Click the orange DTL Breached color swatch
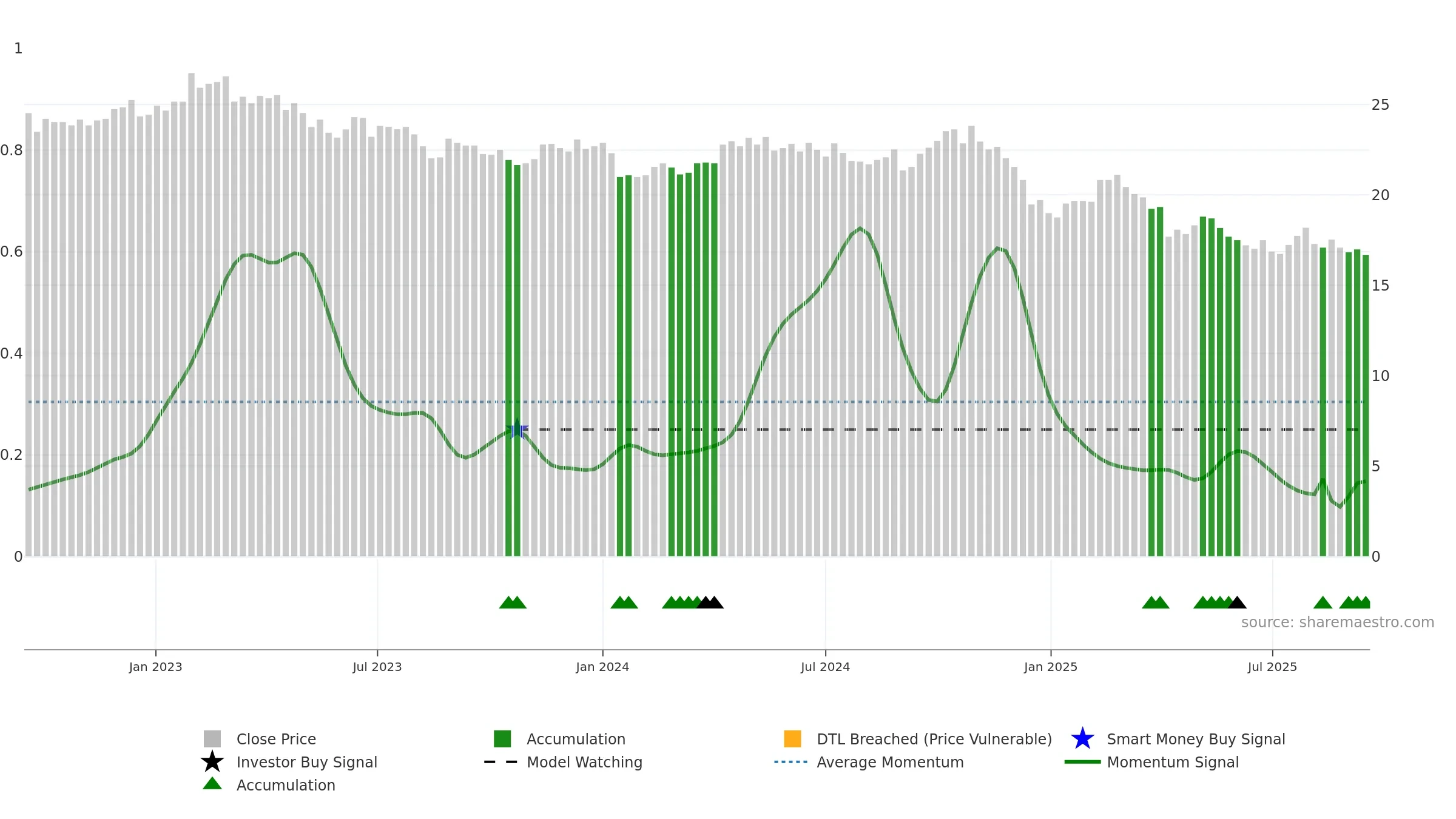This screenshot has height=819, width=1456. (792, 739)
